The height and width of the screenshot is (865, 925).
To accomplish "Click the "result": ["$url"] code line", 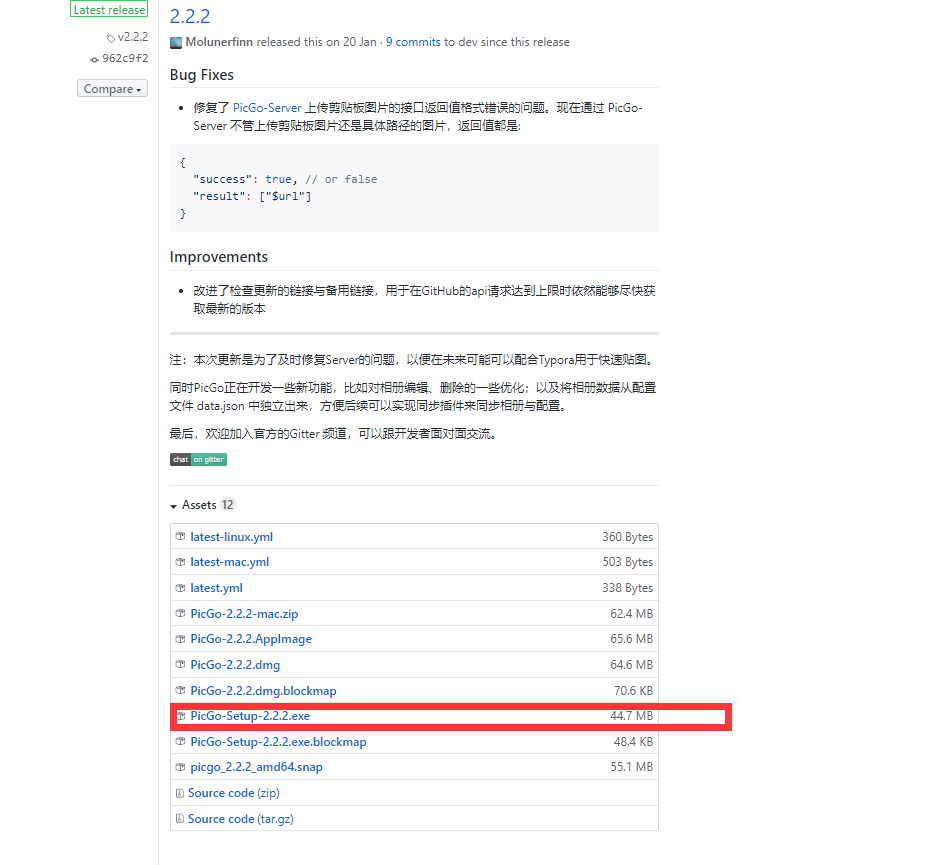I will pos(252,196).
